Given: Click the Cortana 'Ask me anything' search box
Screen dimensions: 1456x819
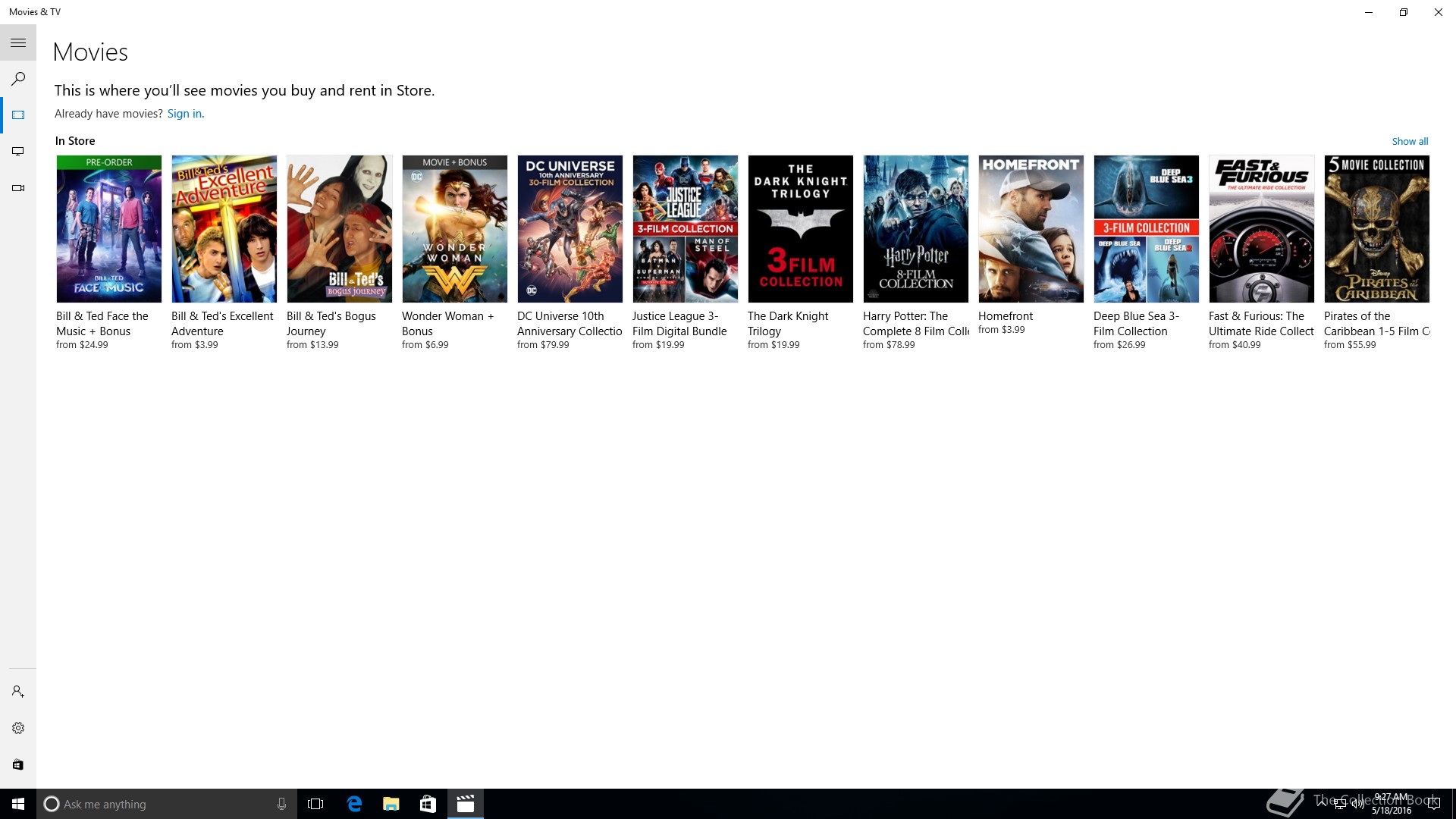Looking at the screenshot, I should [x=166, y=804].
